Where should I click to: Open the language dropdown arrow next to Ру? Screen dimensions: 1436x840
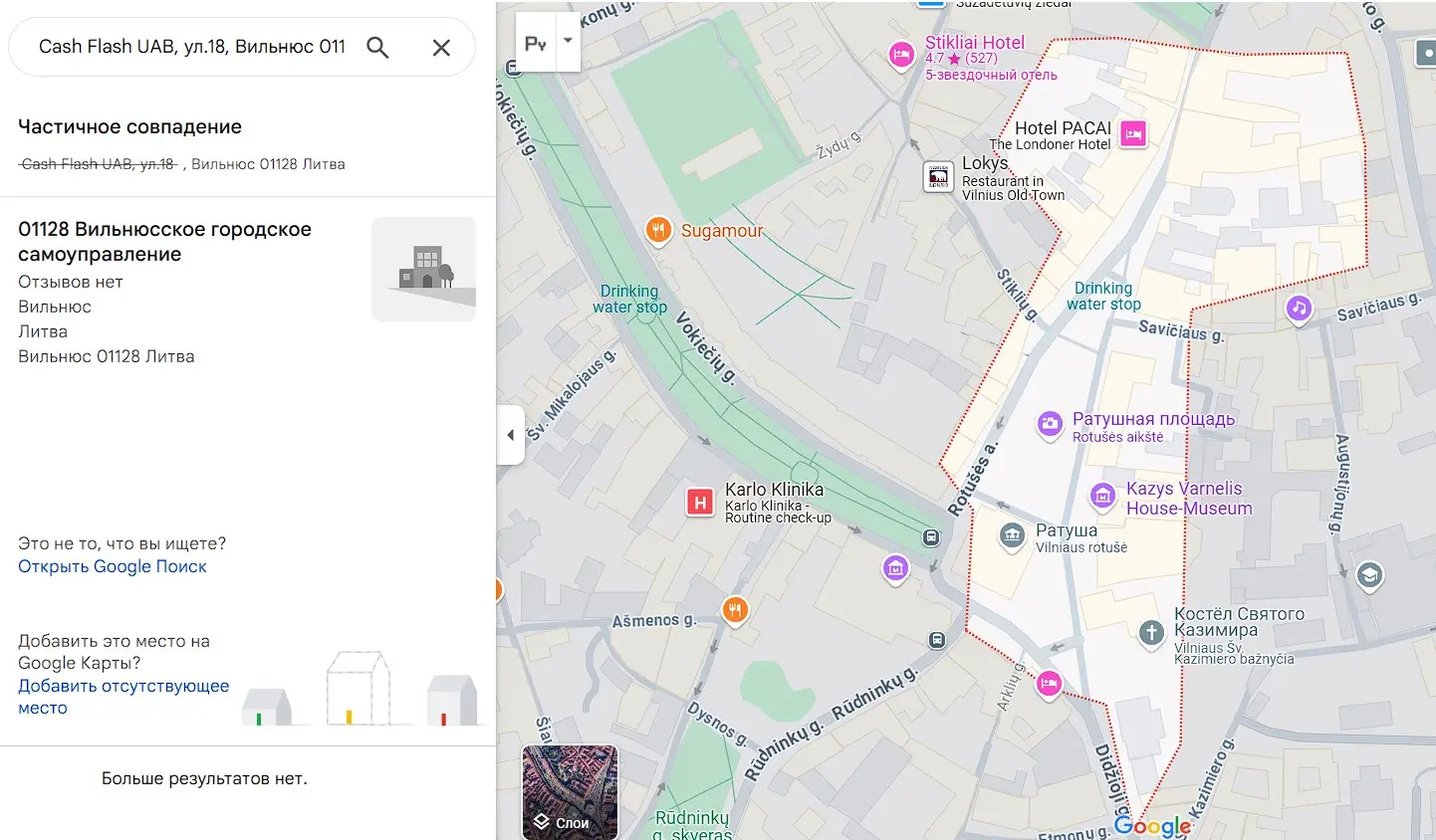point(568,42)
